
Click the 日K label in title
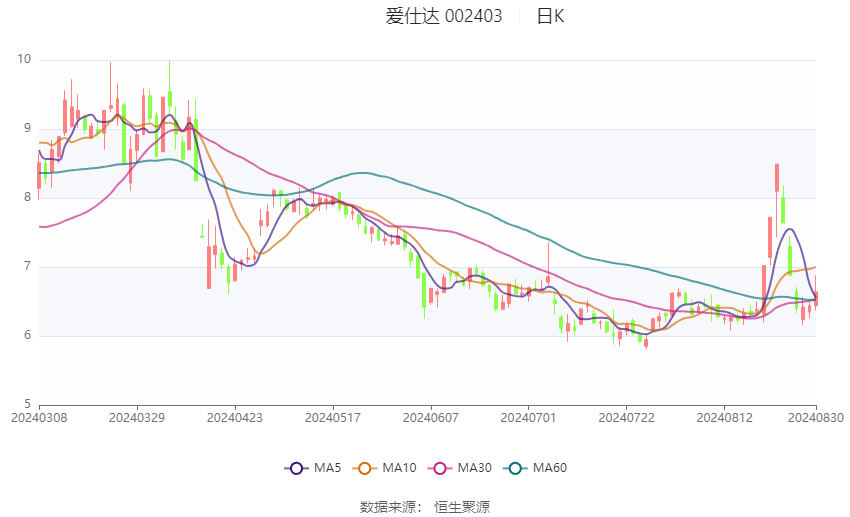coord(551,16)
